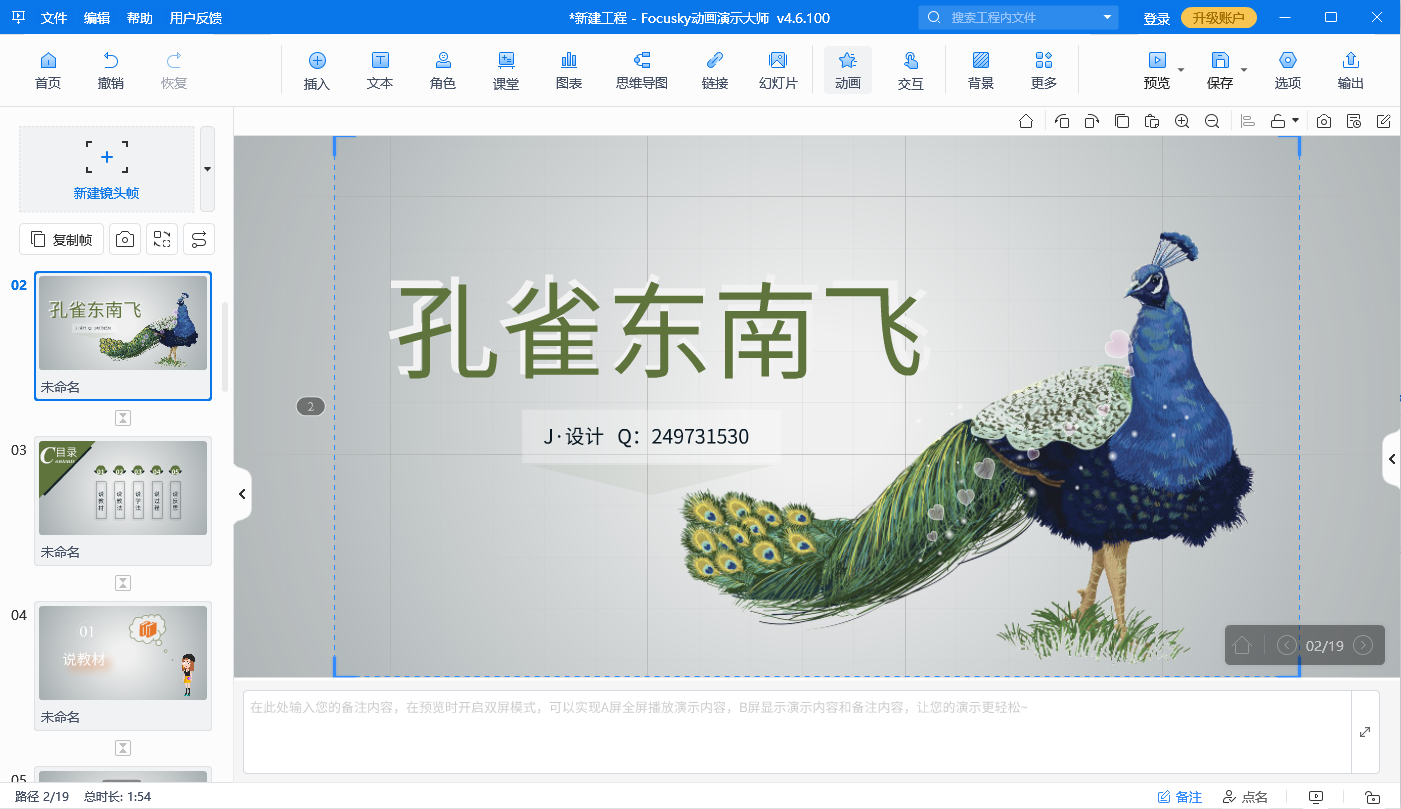Open the 插入 (Insert) tool

click(x=317, y=71)
